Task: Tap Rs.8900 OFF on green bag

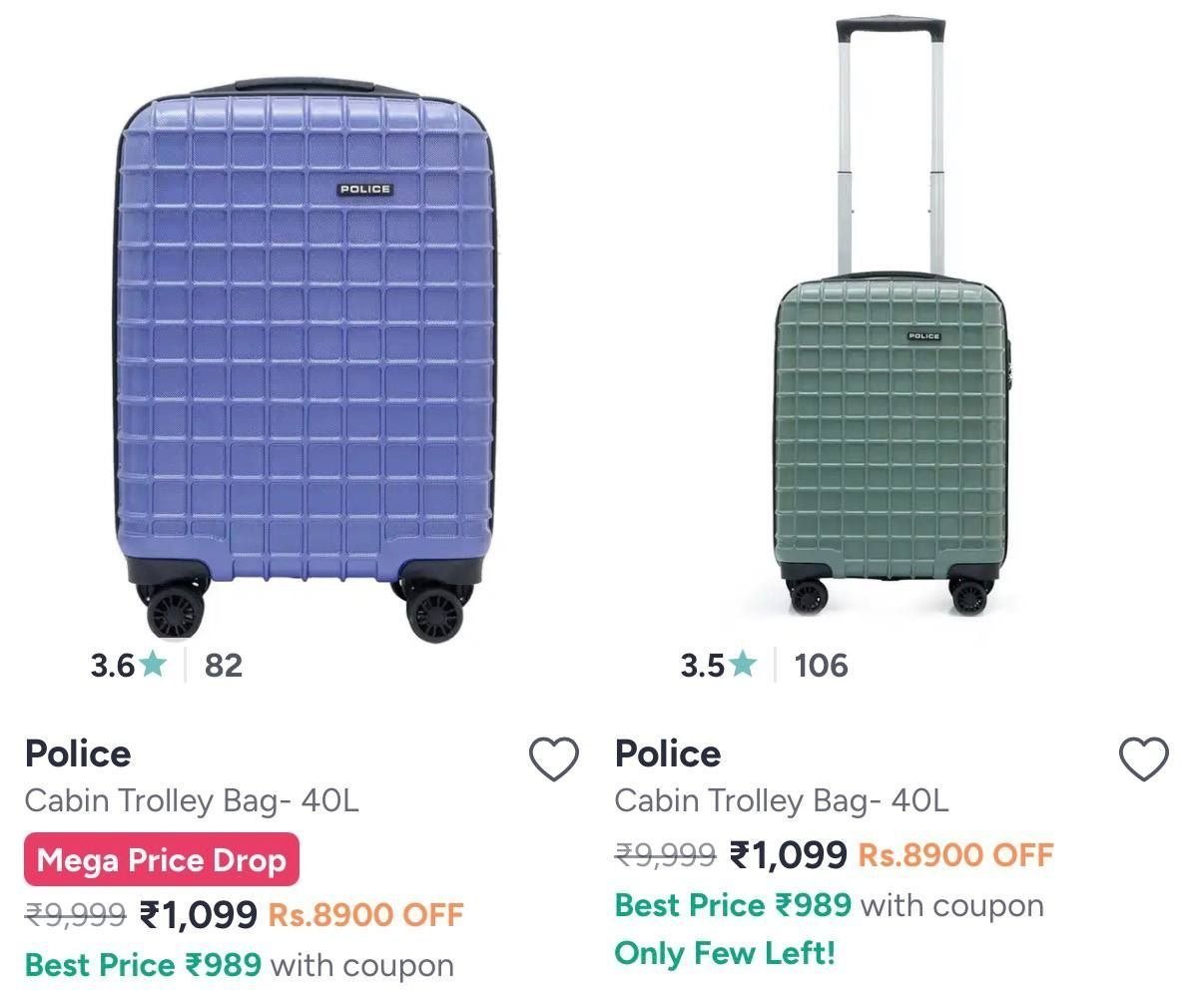Action: tap(956, 856)
